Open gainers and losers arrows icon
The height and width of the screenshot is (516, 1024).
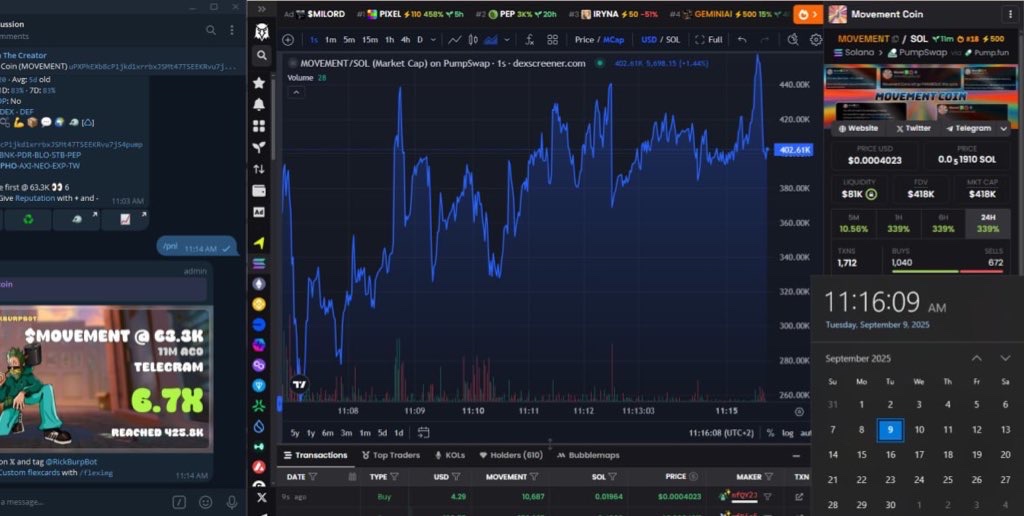259,169
